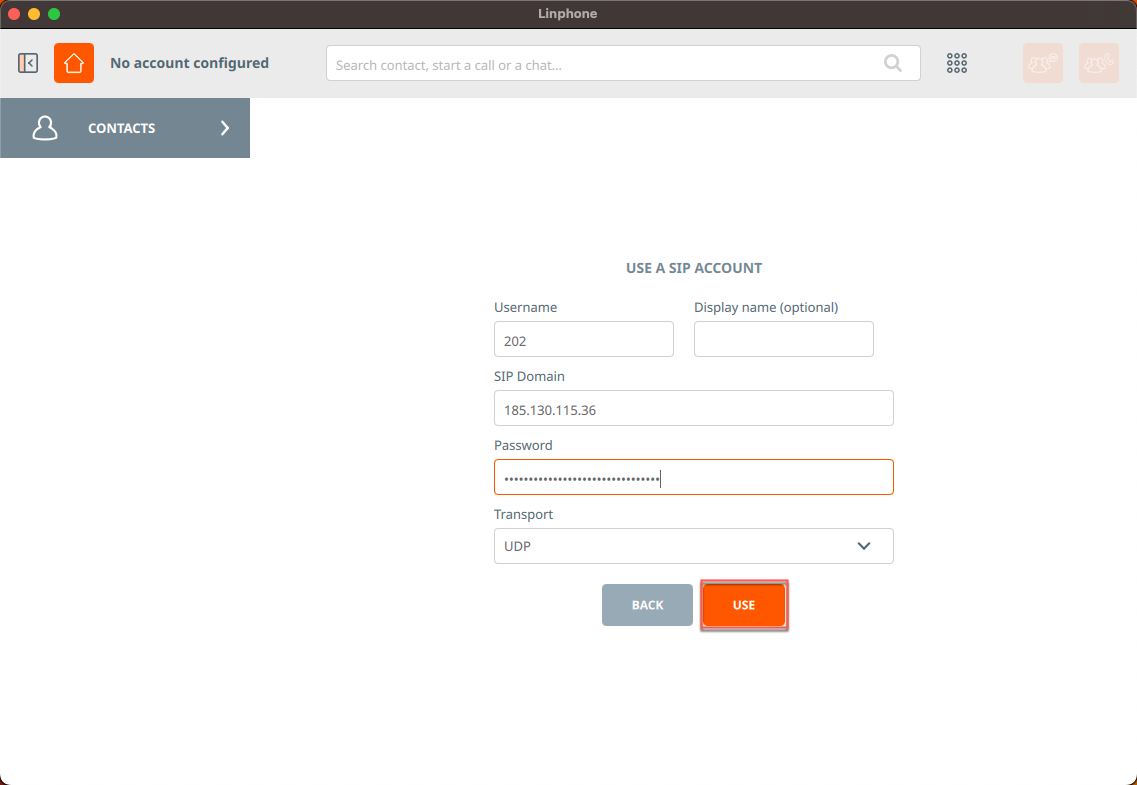Expand Contacts with the right chevron

coord(225,128)
